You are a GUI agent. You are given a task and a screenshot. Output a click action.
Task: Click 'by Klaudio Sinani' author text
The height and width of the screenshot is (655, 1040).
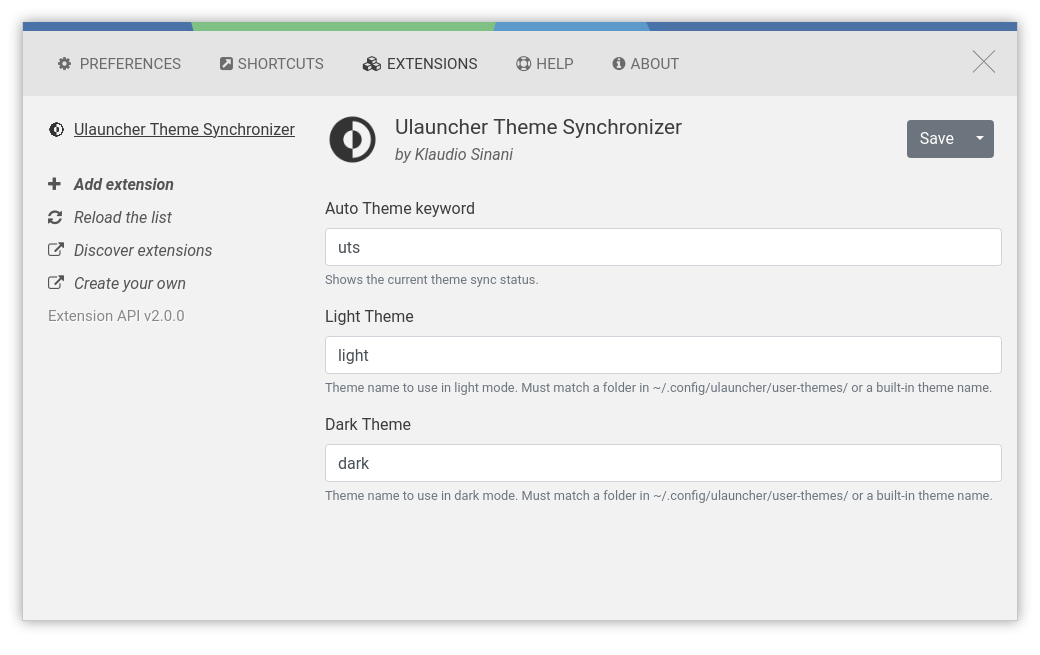pos(454,154)
